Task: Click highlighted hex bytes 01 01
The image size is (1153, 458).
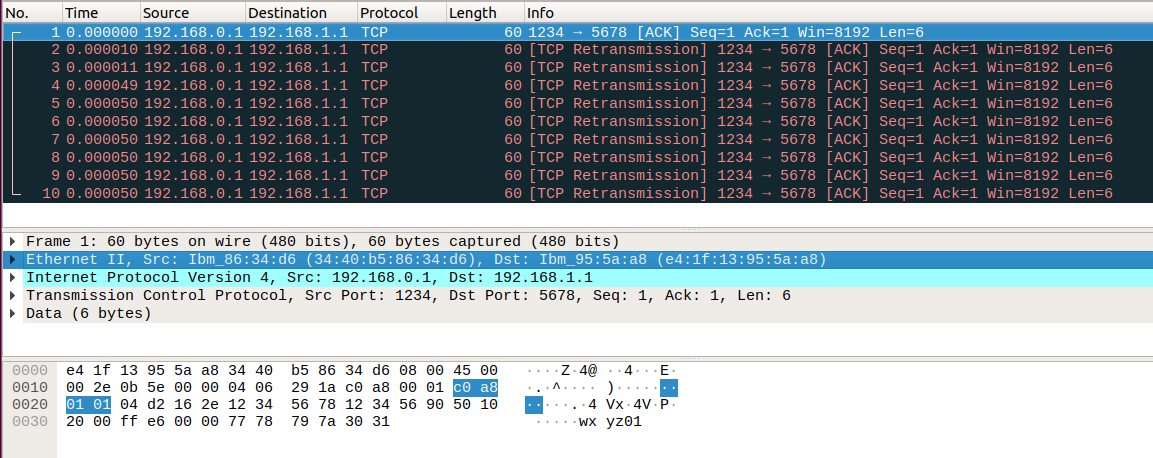Action: click(88, 405)
